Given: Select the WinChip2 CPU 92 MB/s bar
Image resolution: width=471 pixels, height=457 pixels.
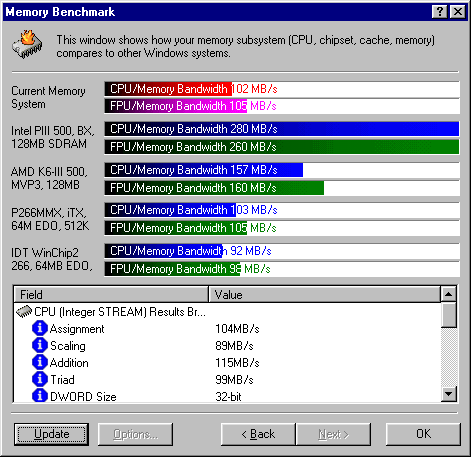Looking at the screenshot, I should 282,251.
